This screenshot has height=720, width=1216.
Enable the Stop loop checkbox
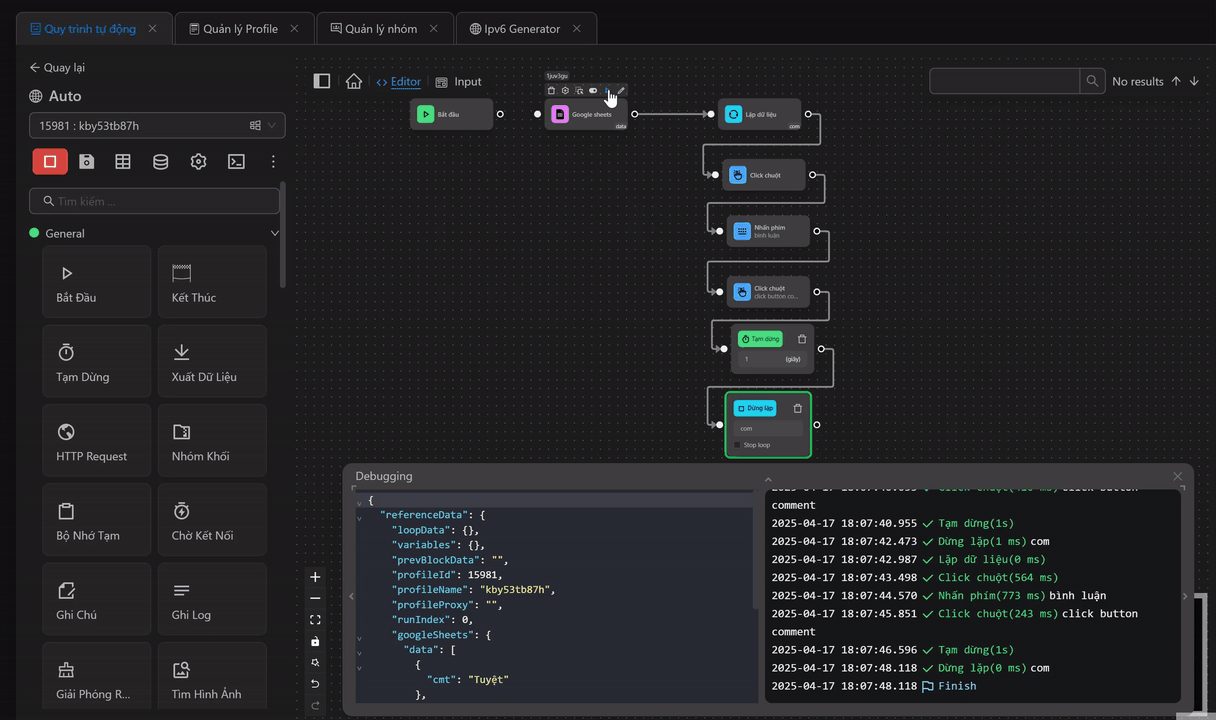coord(738,445)
